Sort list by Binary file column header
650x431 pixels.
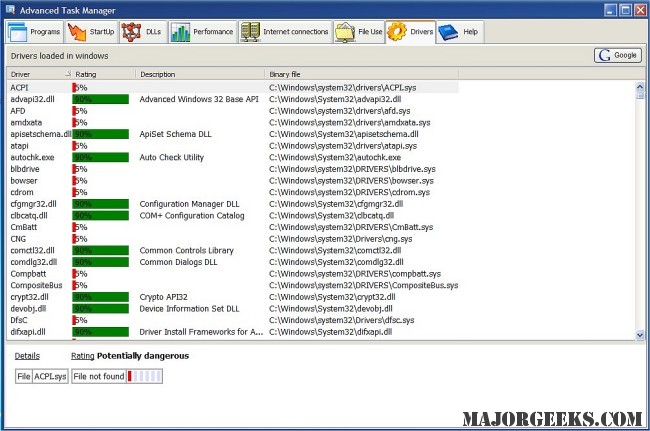(x=361, y=74)
